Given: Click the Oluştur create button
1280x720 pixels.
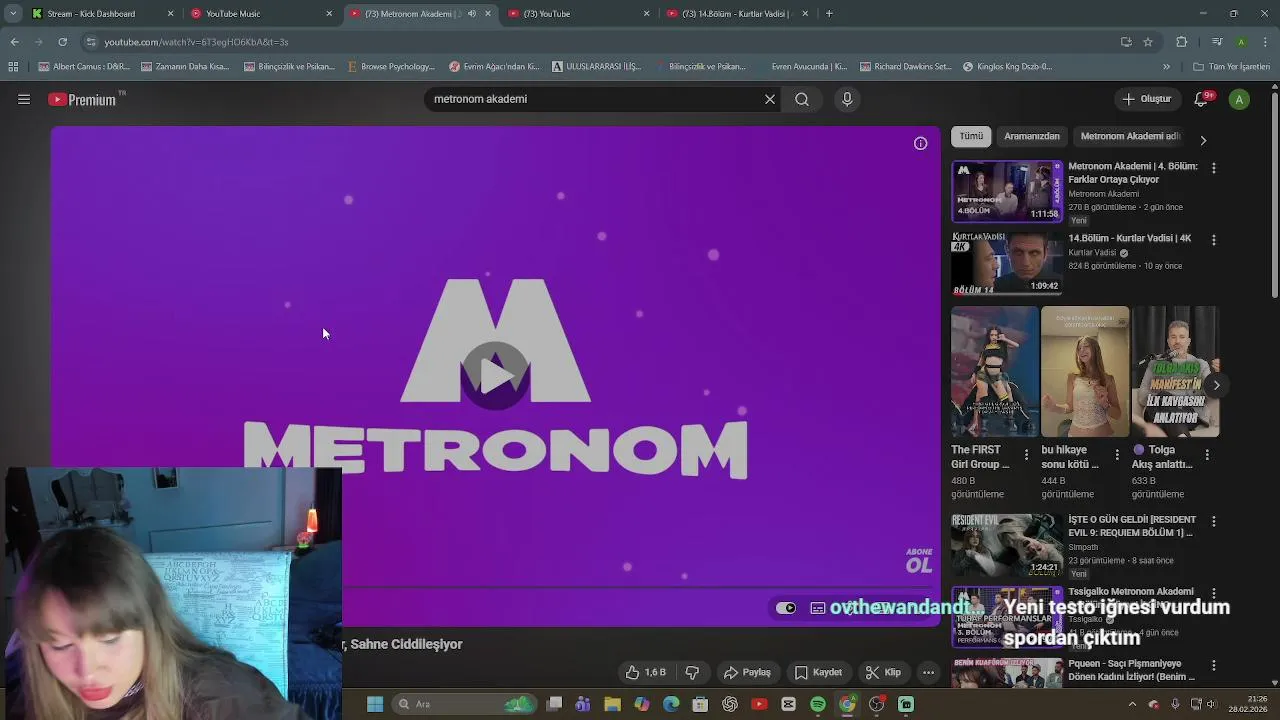Looking at the screenshot, I should pos(1146,99).
